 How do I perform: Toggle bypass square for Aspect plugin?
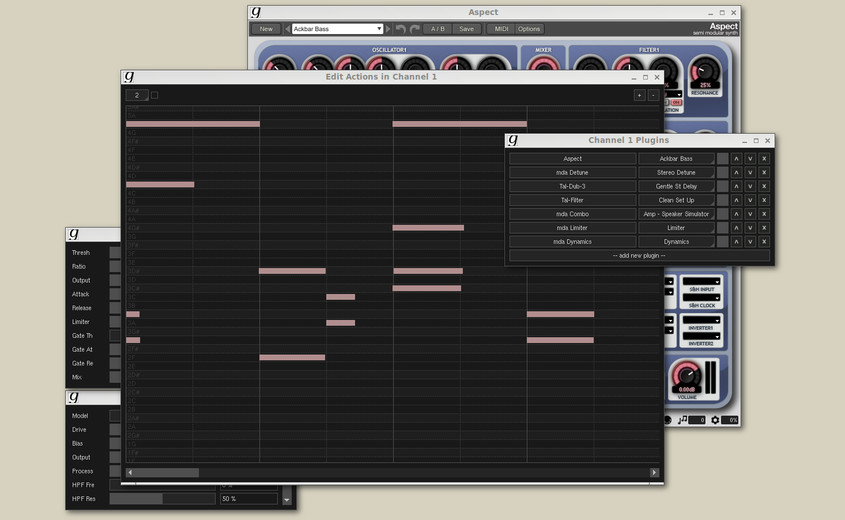coord(723,158)
